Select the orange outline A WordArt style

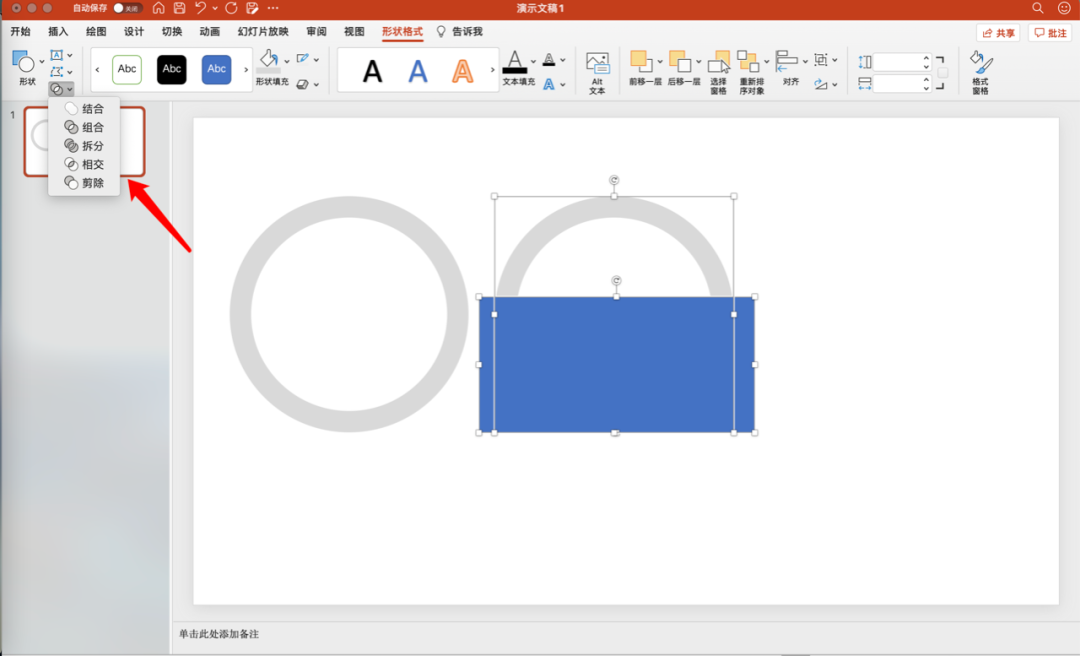(x=462, y=71)
